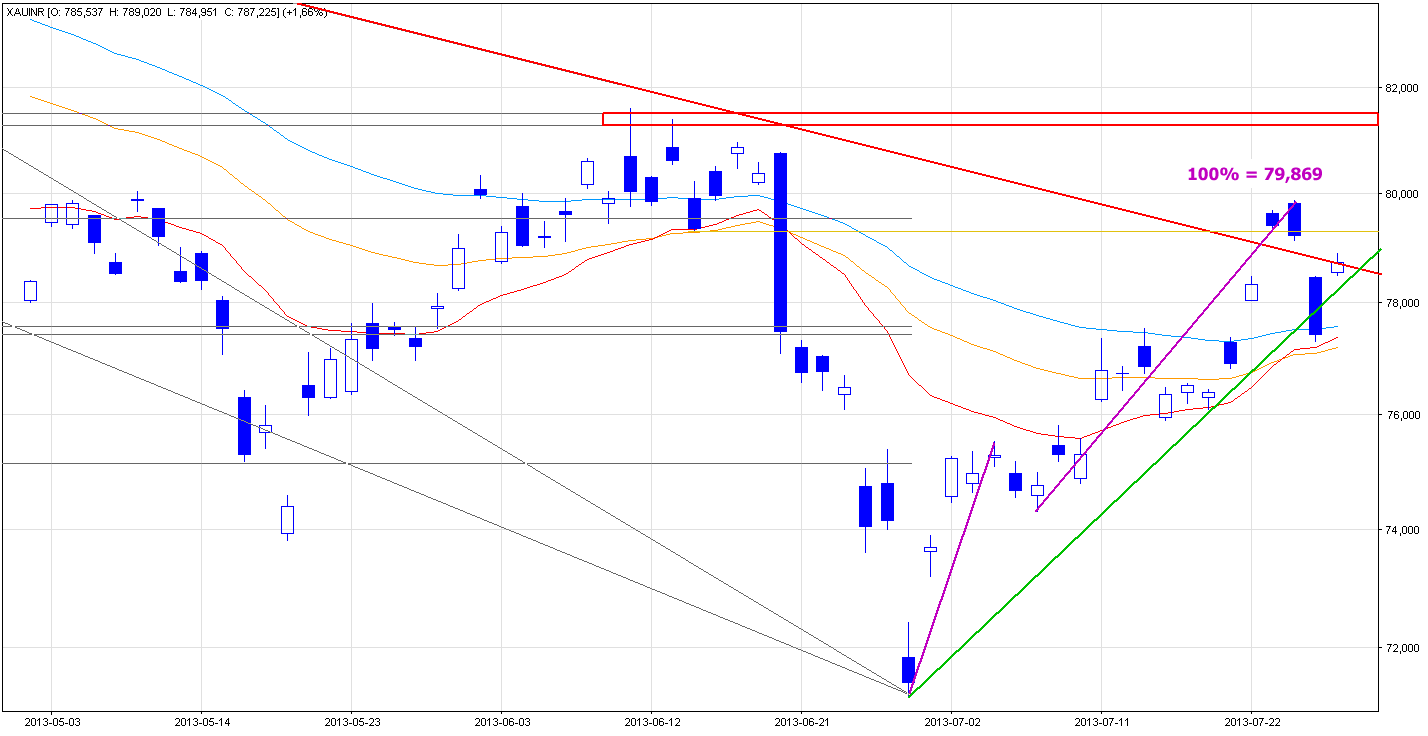Click the 76,000 price axis label
Viewport: 1428px width, 736px height.
1403,415
